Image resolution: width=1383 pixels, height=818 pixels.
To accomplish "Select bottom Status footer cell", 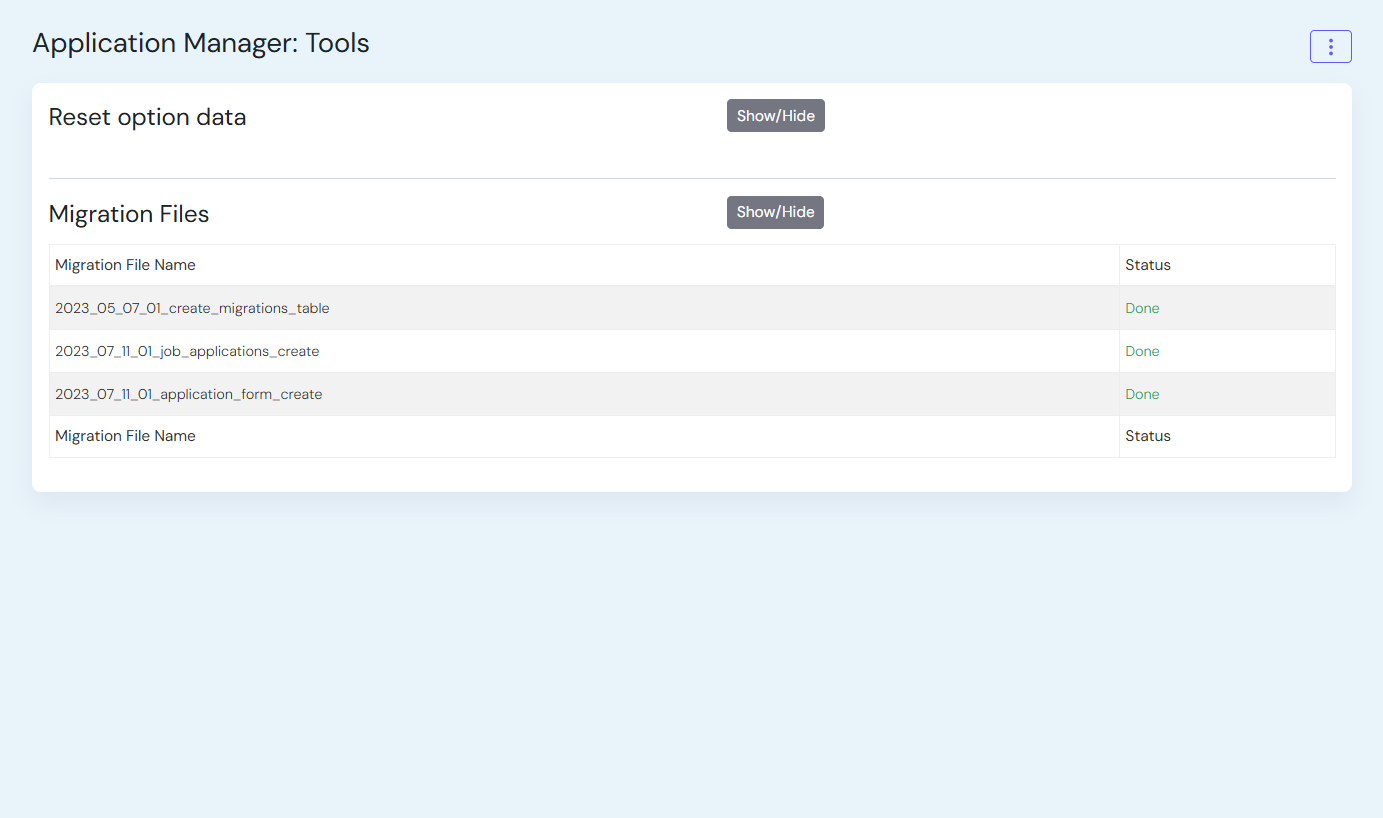I will coord(1147,436).
